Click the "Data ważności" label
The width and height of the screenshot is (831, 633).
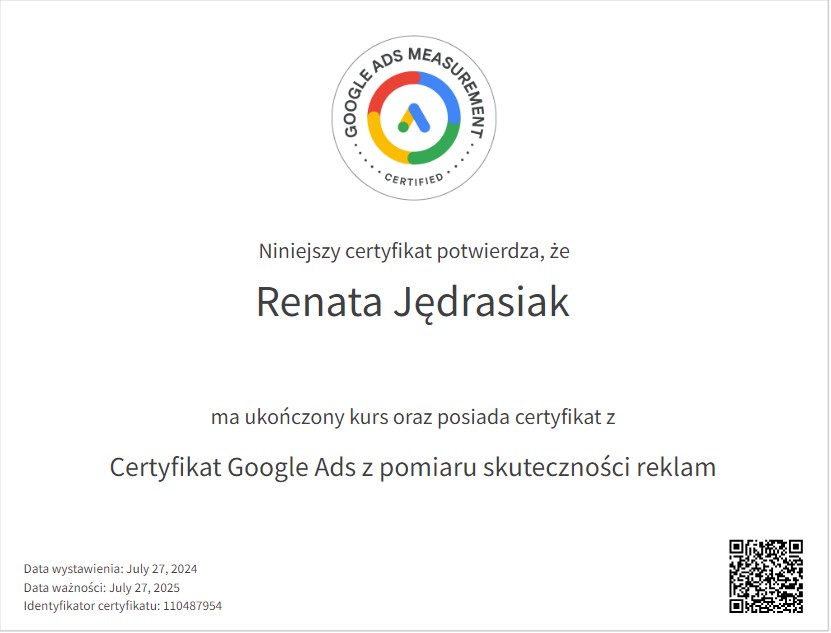click(64, 588)
